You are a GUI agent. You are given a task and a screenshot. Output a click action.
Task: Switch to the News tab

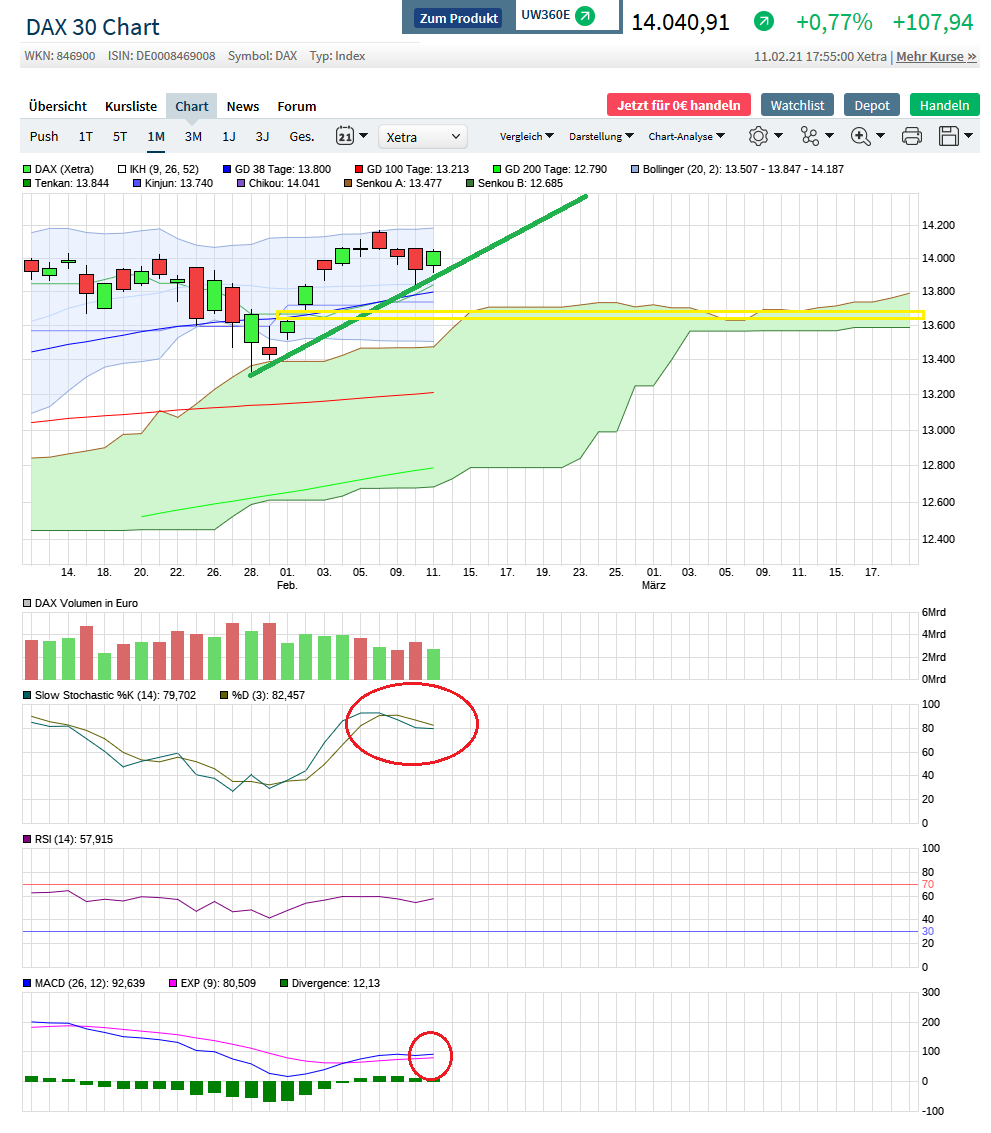coord(242,105)
